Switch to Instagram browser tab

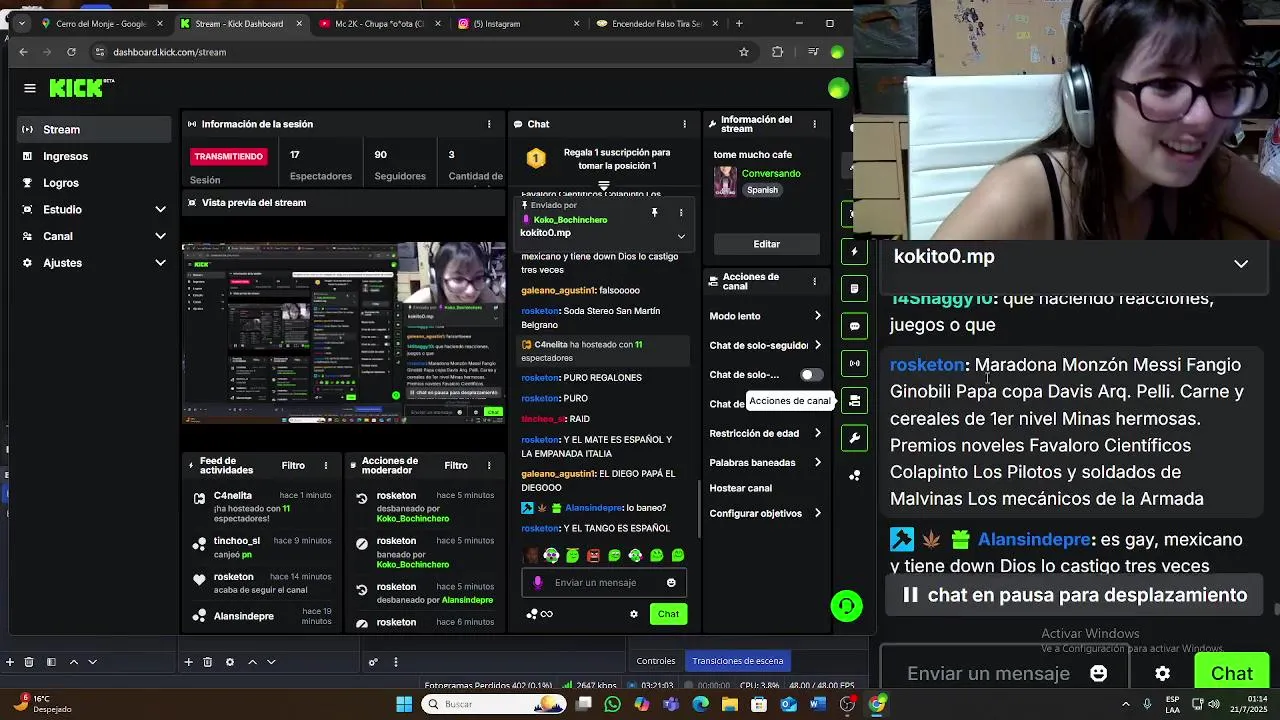516,23
